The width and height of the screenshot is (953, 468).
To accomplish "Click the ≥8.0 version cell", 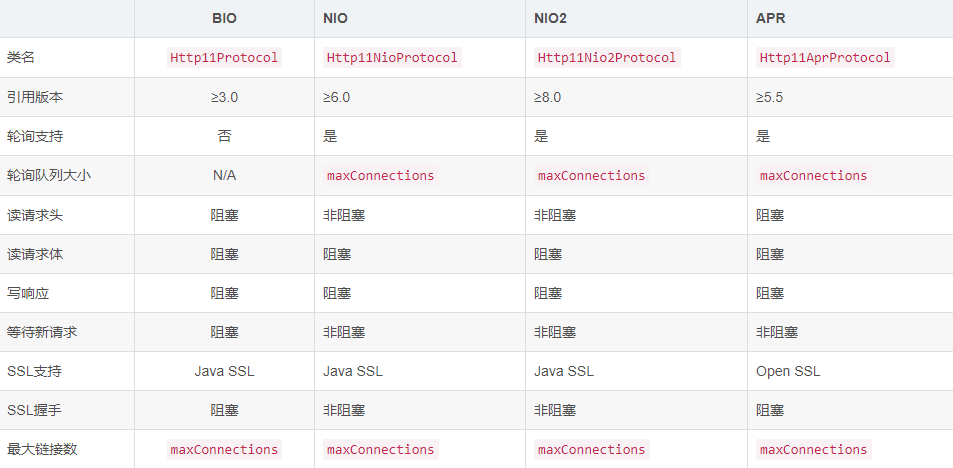I will 547,97.
